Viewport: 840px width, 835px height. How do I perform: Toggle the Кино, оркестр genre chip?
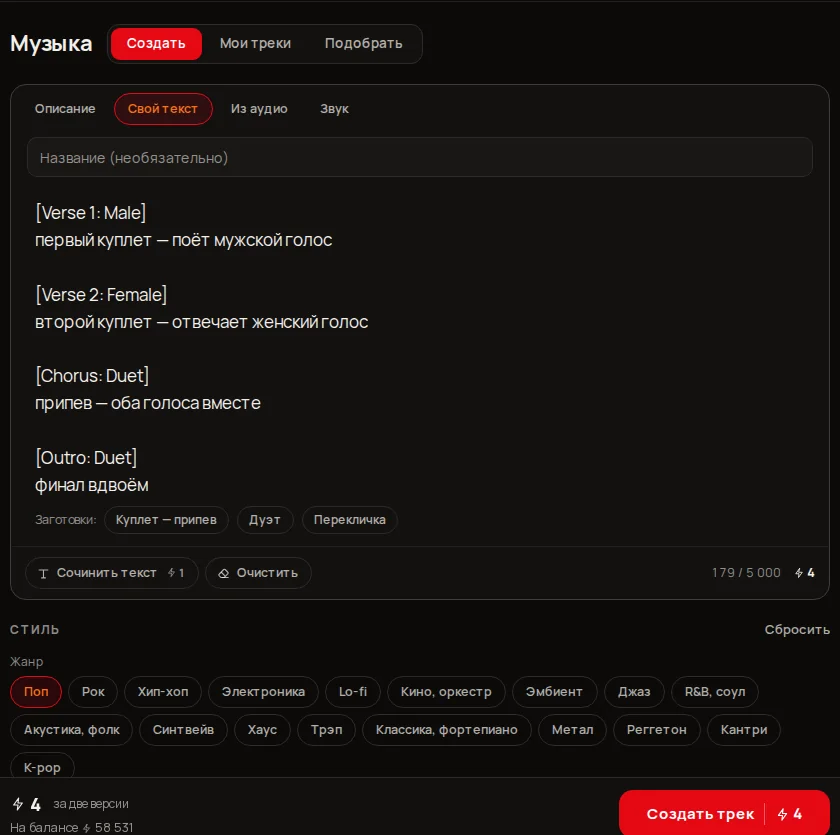pyautogui.click(x=446, y=691)
